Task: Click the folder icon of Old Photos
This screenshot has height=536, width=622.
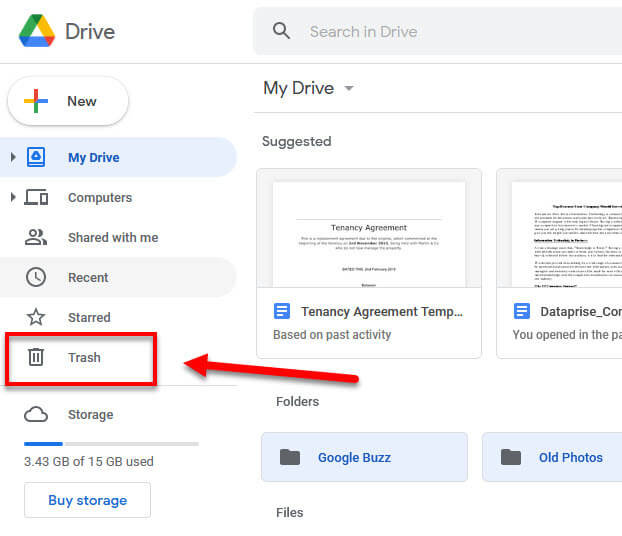Action: coord(511,457)
